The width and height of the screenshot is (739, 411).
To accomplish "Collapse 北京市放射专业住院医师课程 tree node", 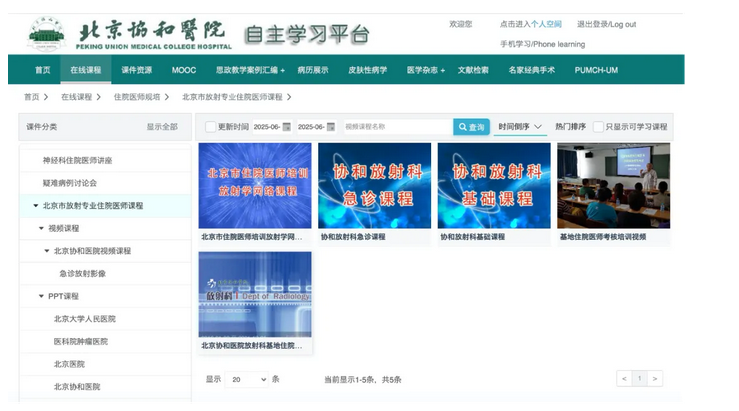I will click(36, 206).
